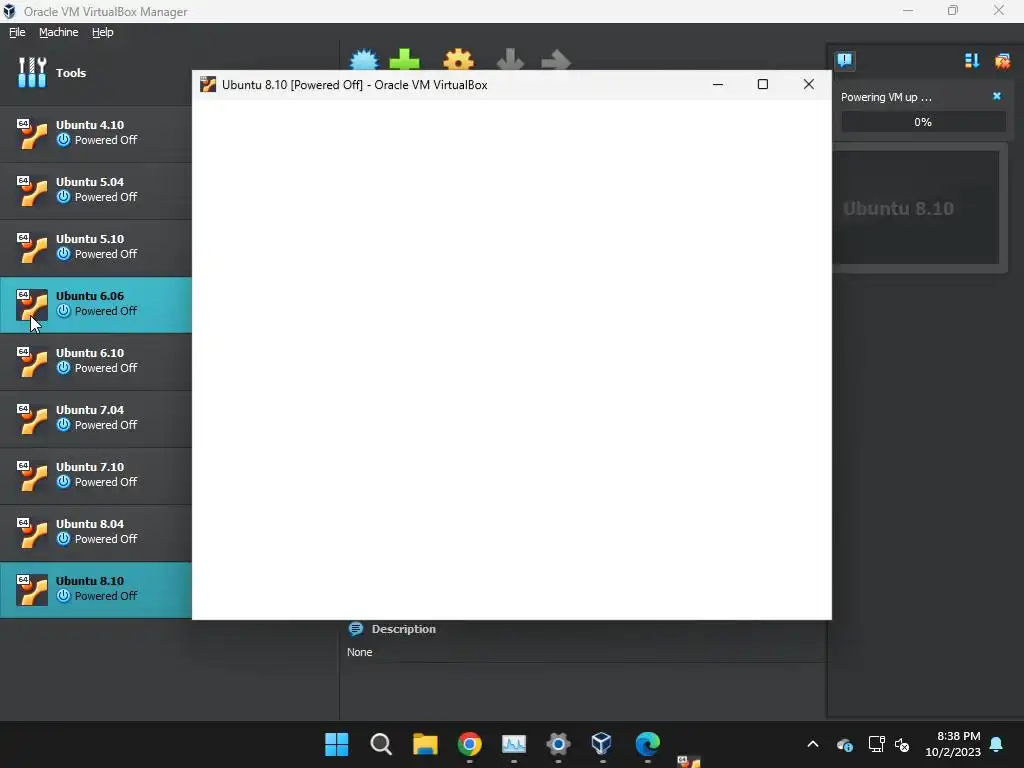The width and height of the screenshot is (1024, 768).
Task: Toggle the notification center icon
Action: point(844,61)
